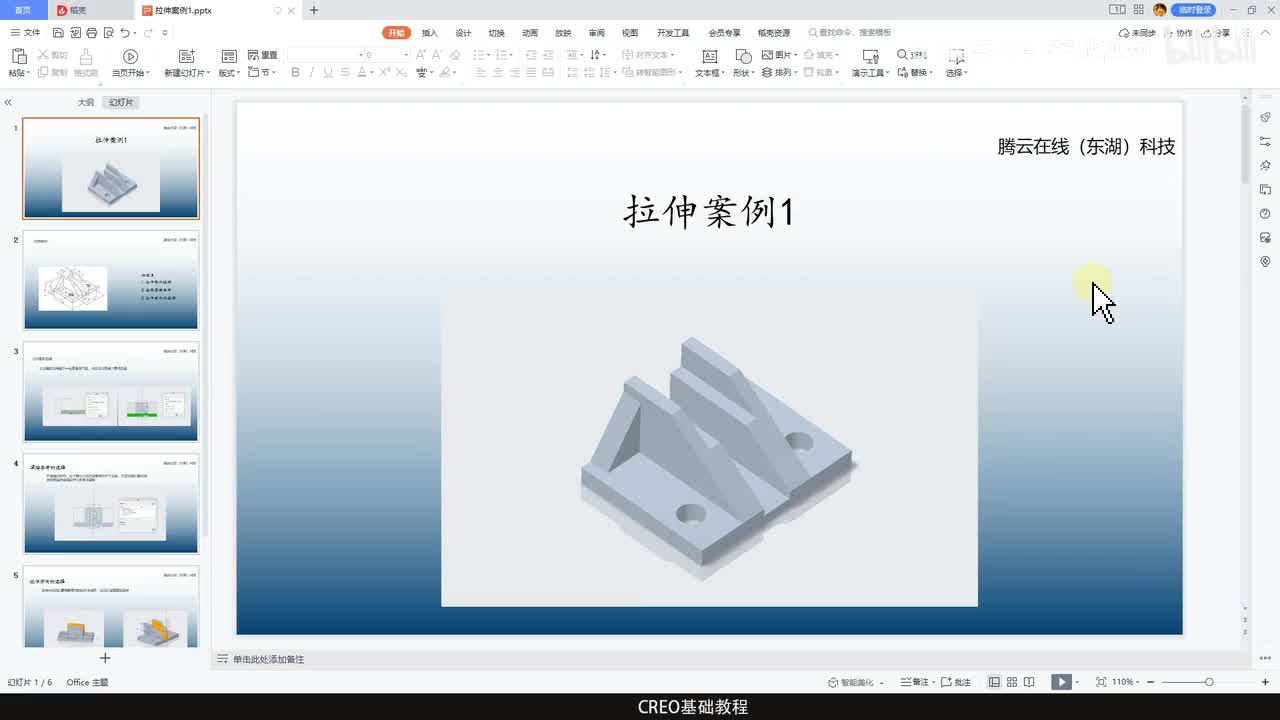Switch to the Animation (动画) ribbon tab
This screenshot has height=720, width=1280.
(530, 33)
